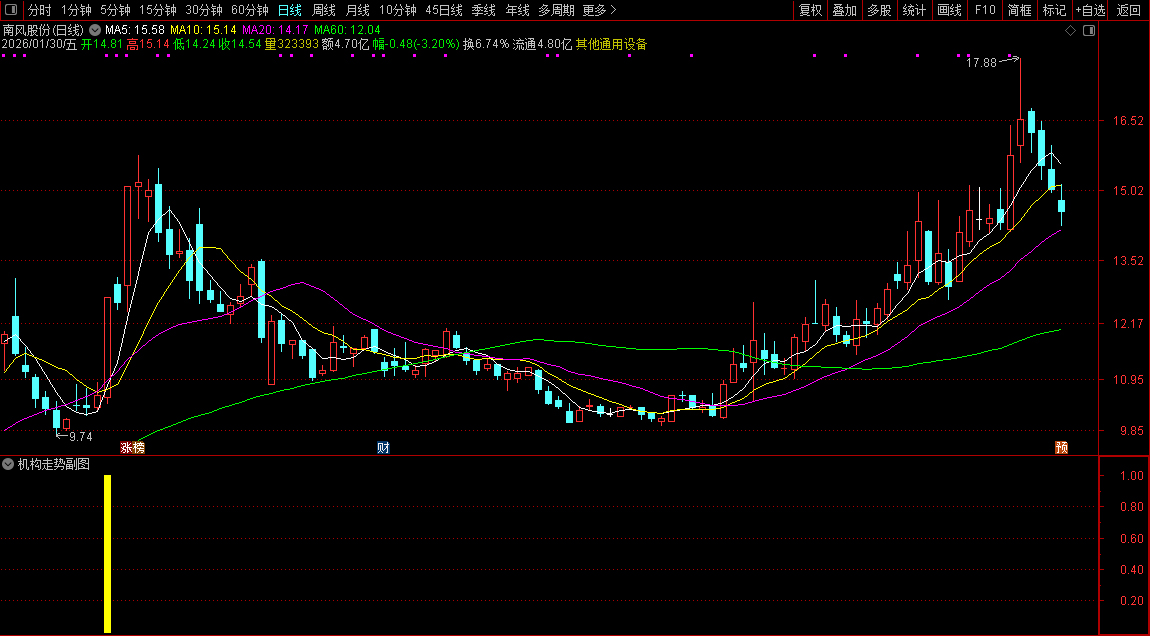The image size is (1150, 636).
Task: Open 多周期 multi-period view
Action: (556, 10)
